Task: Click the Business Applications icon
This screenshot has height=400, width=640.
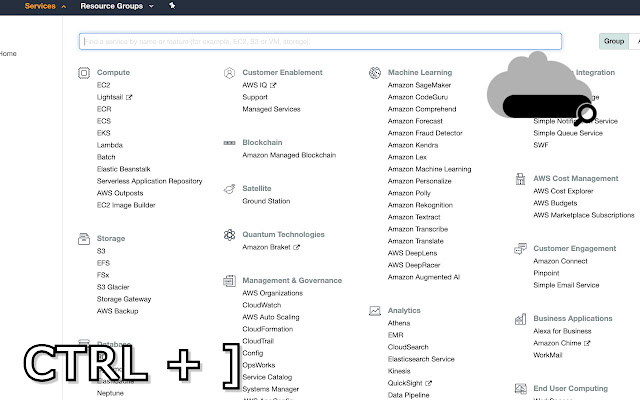Action: click(520, 319)
